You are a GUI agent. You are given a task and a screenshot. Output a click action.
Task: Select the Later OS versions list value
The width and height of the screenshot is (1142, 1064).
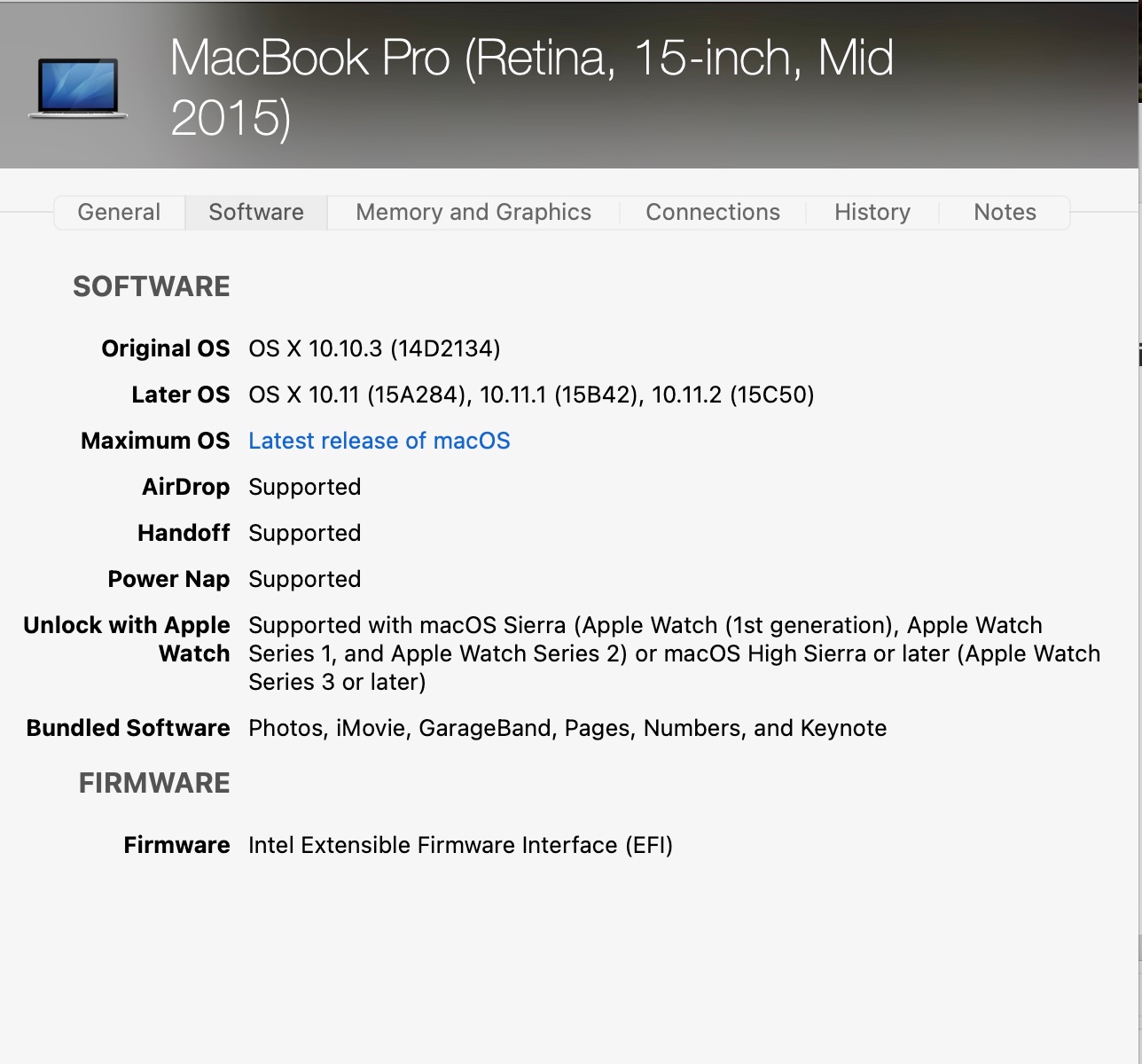531,395
